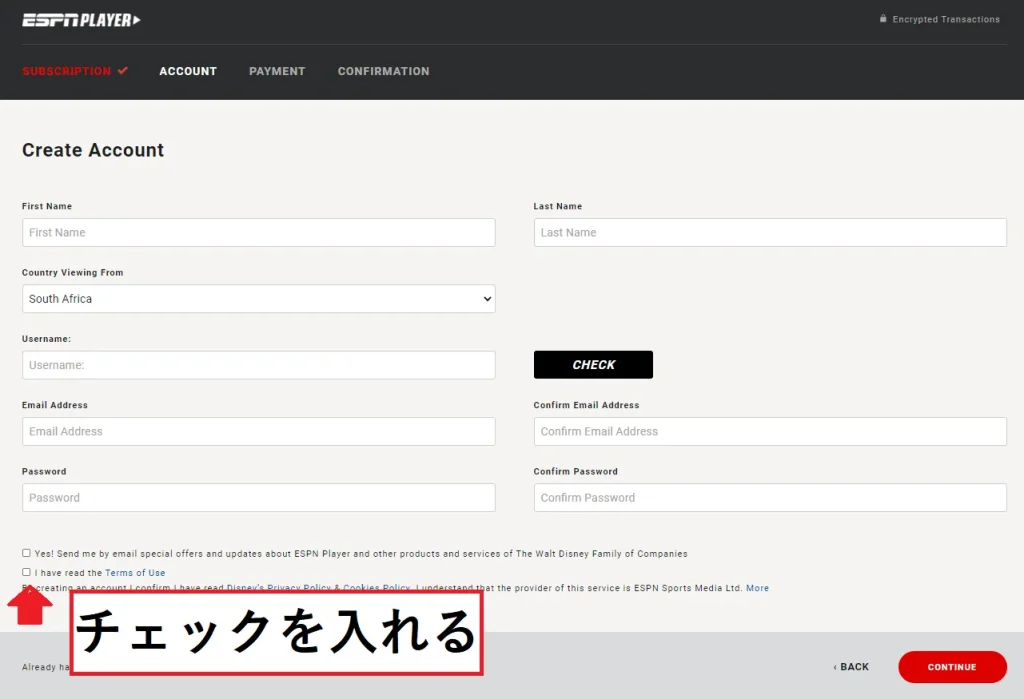Focus the First Name input field
Screen dimensions: 1024x699
point(259,233)
